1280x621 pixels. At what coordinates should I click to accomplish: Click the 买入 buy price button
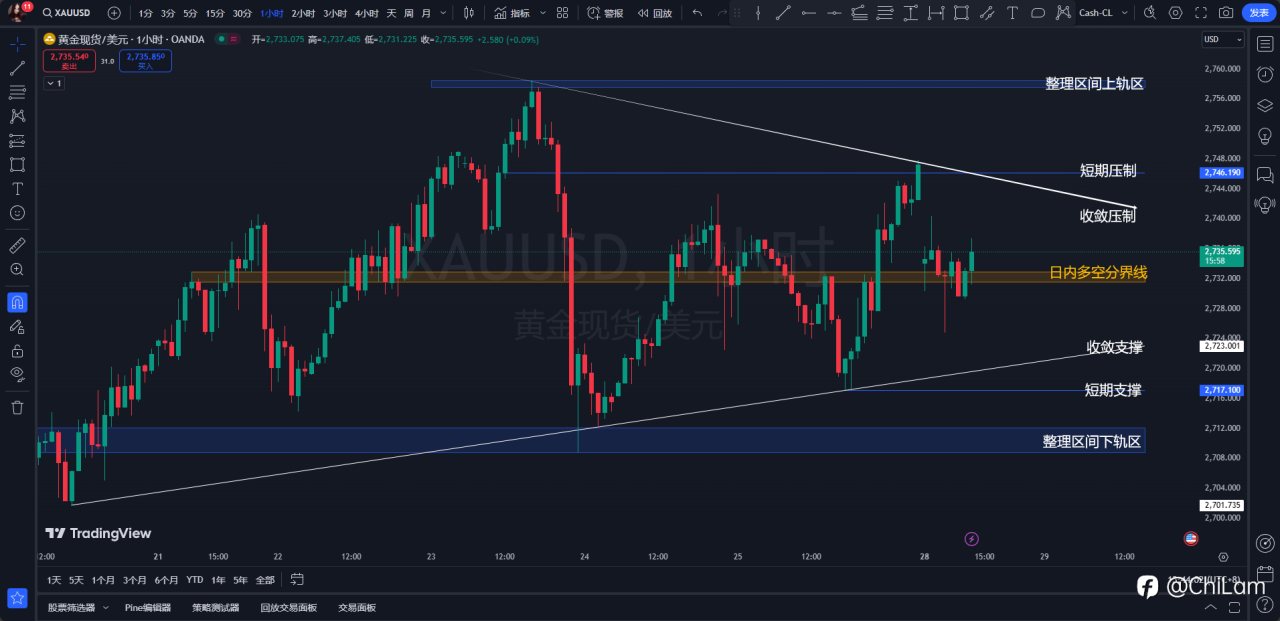pos(149,61)
